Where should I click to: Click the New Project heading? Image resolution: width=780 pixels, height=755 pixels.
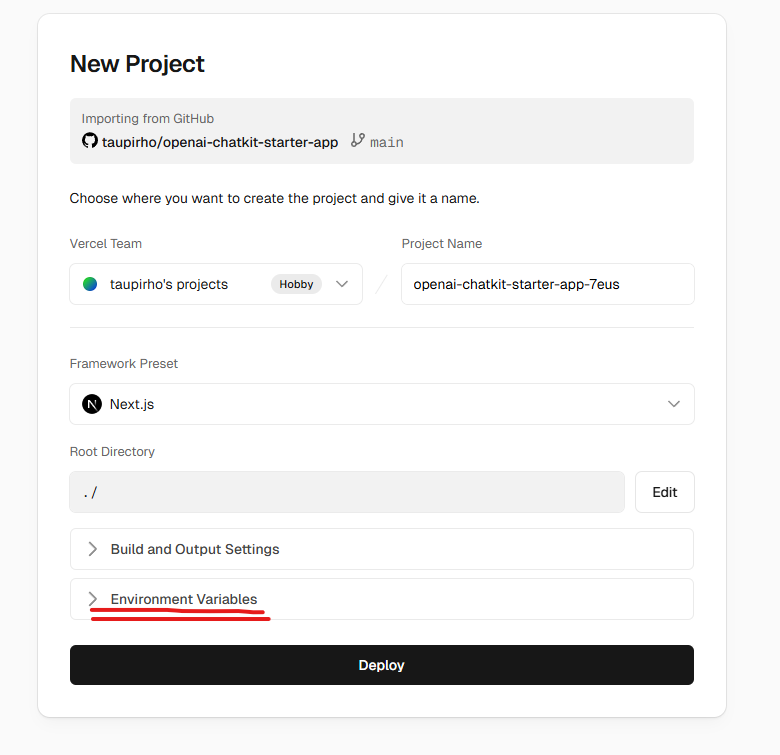click(x=137, y=64)
